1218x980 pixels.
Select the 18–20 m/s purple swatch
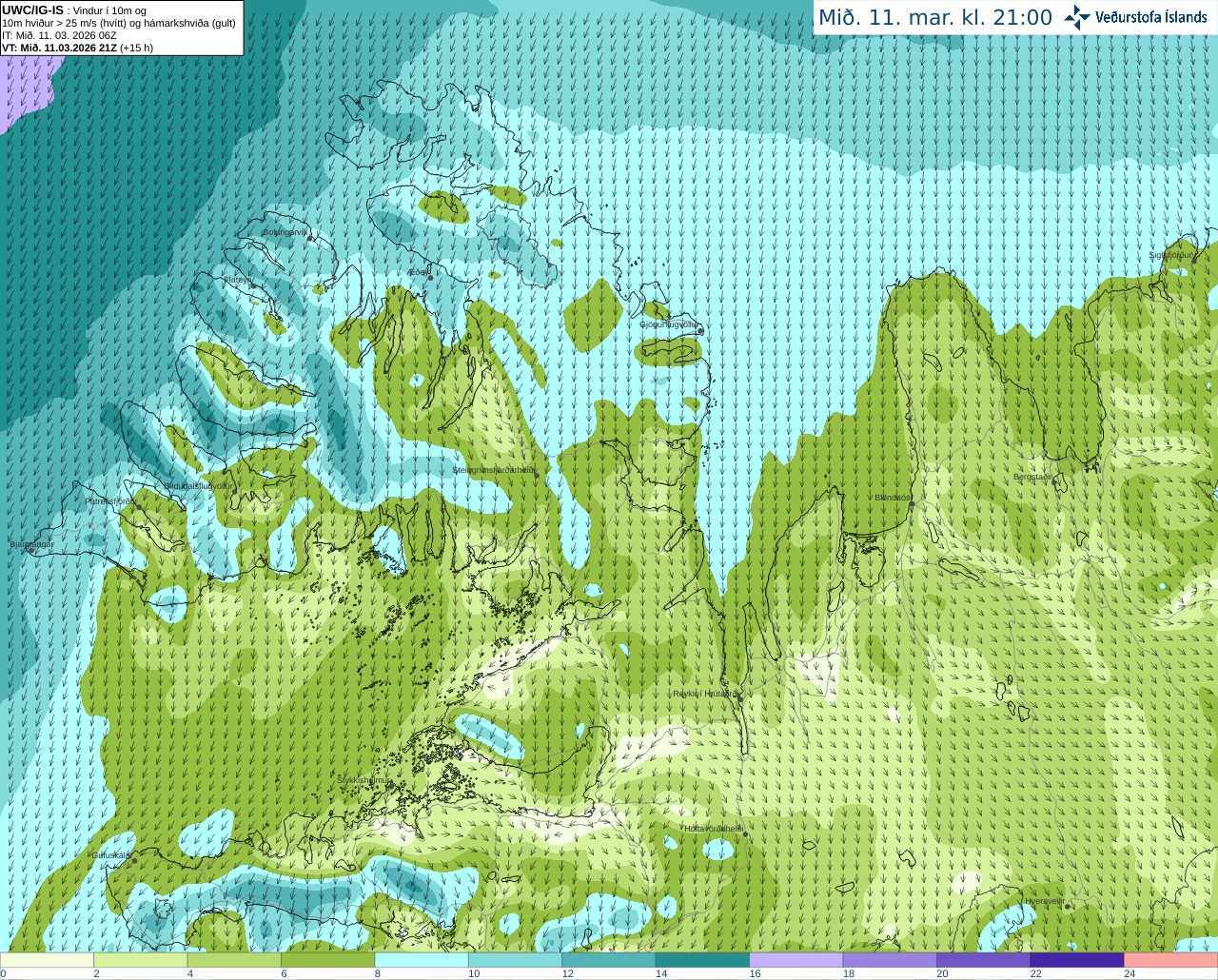[x=890, y=960]
